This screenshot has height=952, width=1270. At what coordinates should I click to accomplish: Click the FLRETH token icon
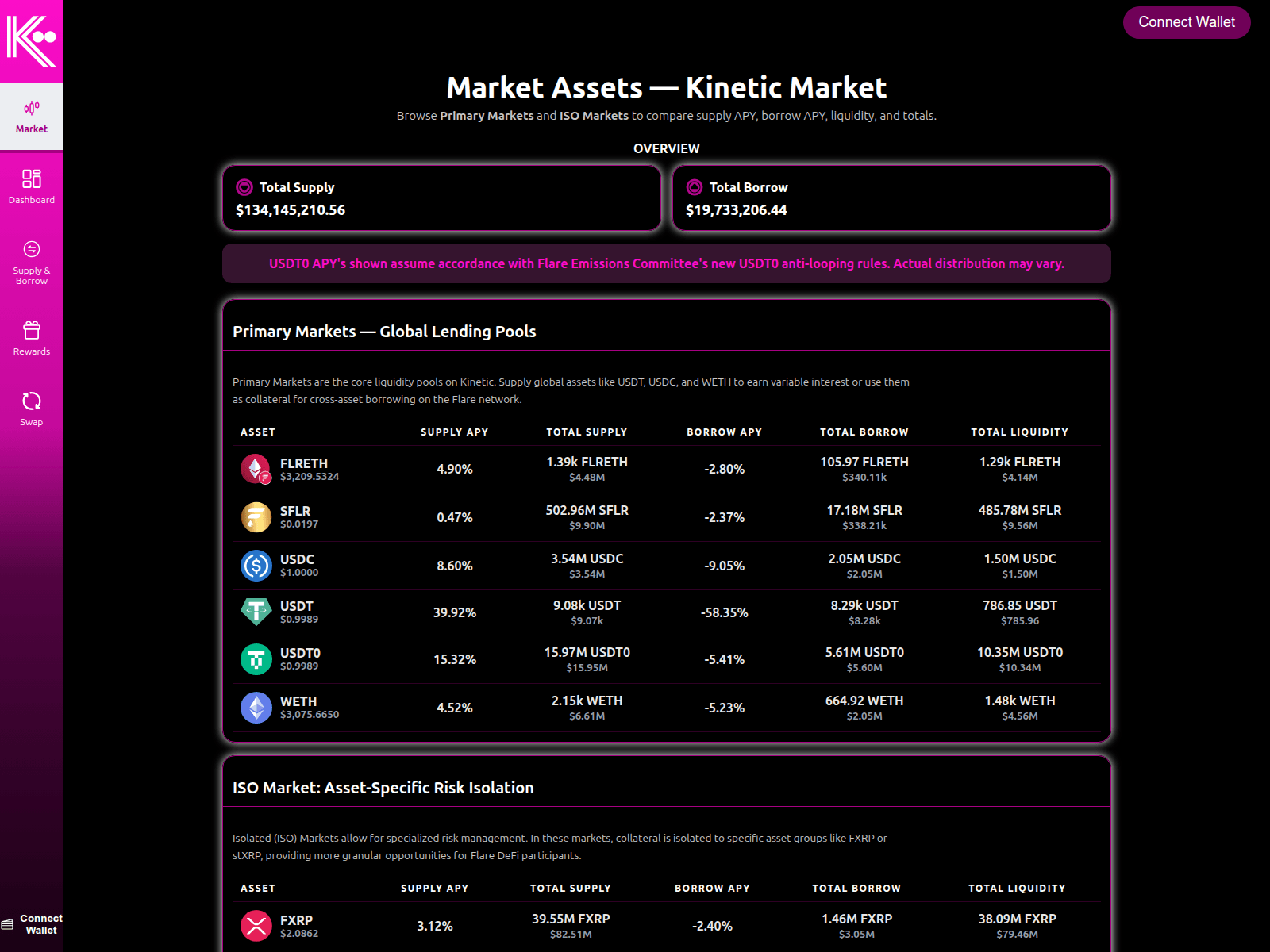256,469
